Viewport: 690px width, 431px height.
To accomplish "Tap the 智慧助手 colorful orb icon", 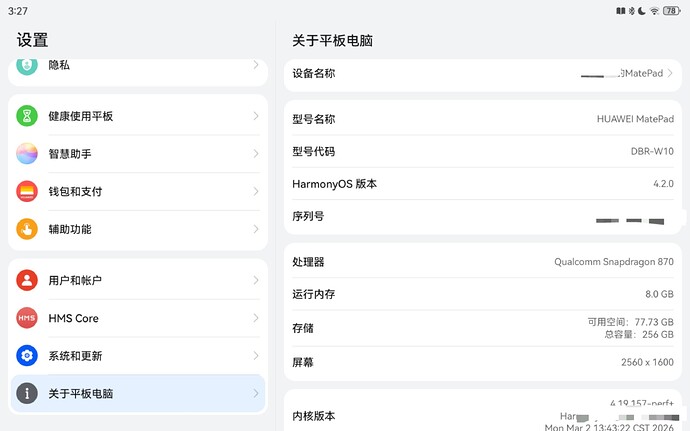I will click(x=27, y=154).
